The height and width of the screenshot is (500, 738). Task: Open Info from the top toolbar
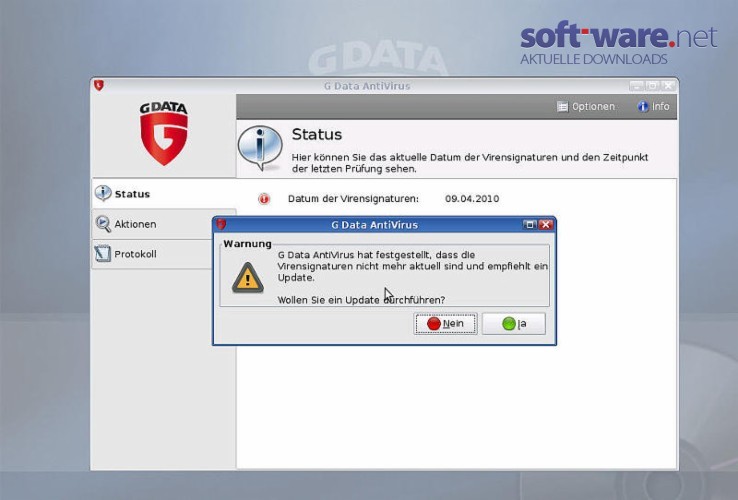click(x=653, y=106)
